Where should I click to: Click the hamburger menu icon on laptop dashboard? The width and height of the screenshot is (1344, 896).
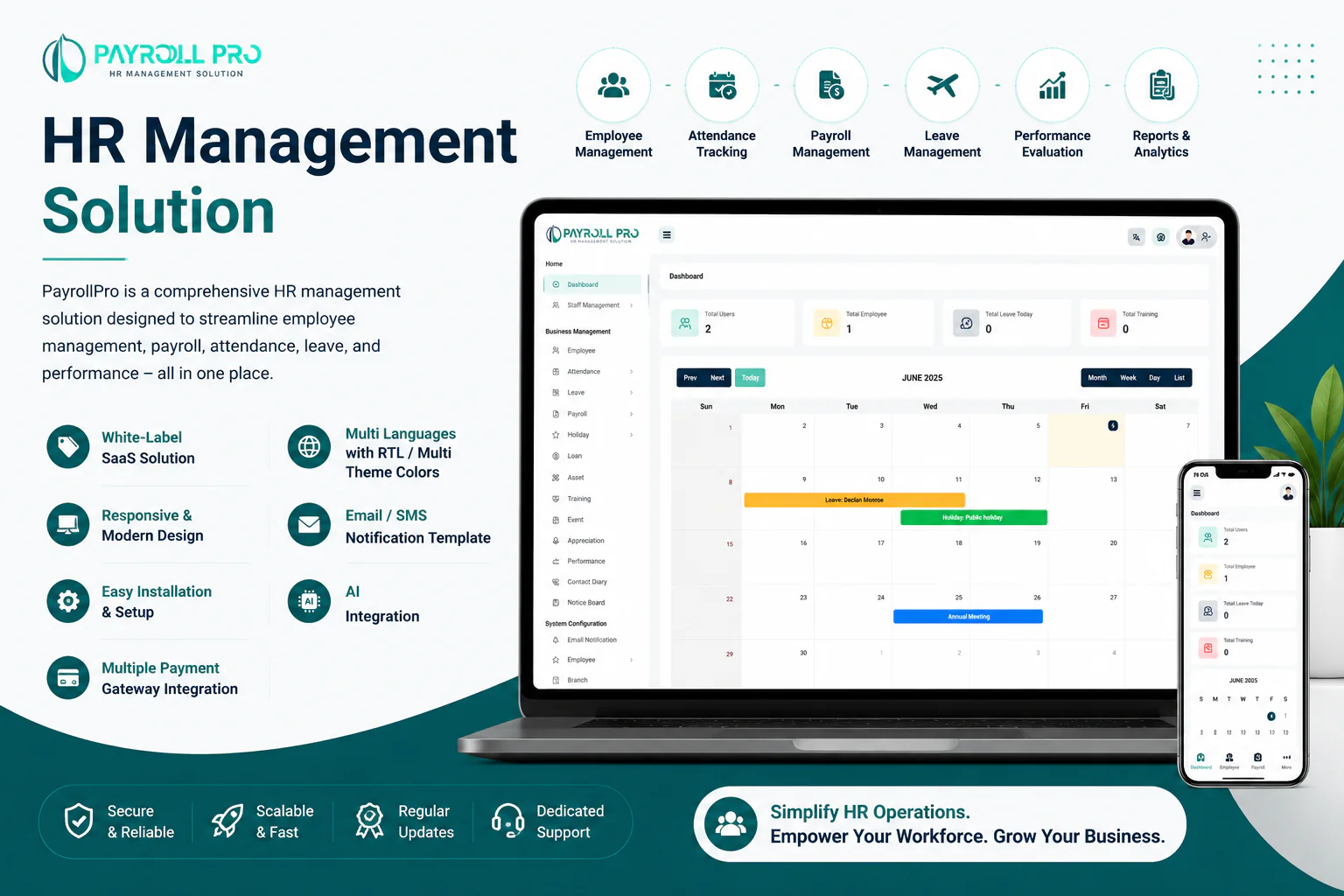coord(667,234)
